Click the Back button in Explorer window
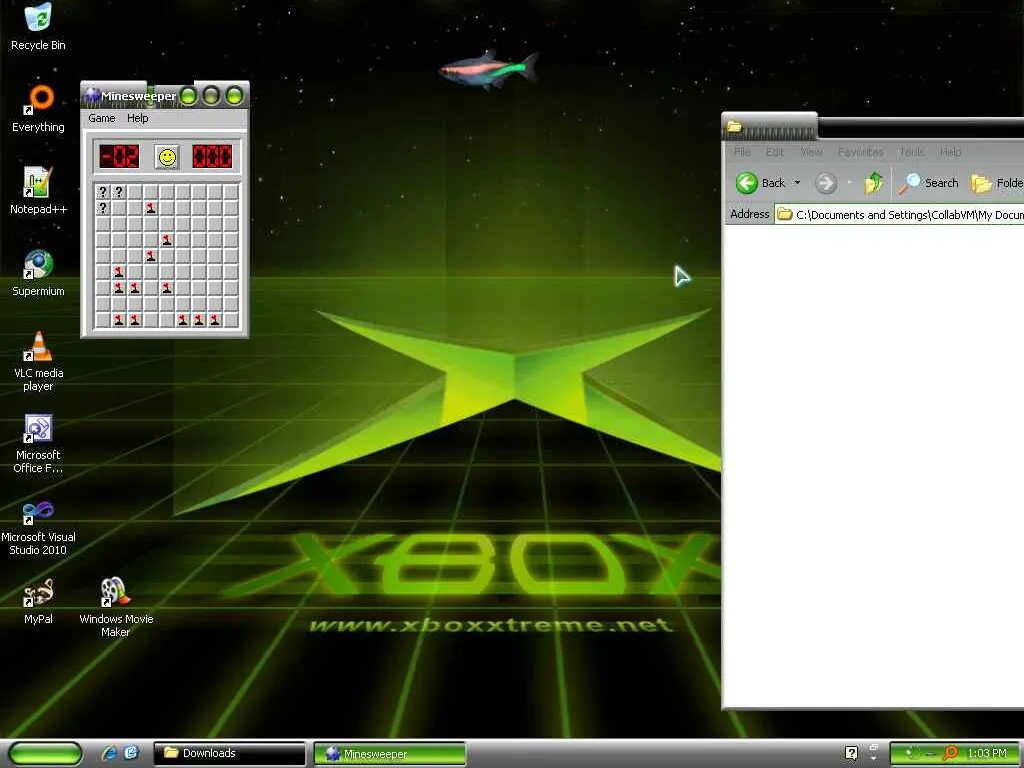 [x=760, y=183]
